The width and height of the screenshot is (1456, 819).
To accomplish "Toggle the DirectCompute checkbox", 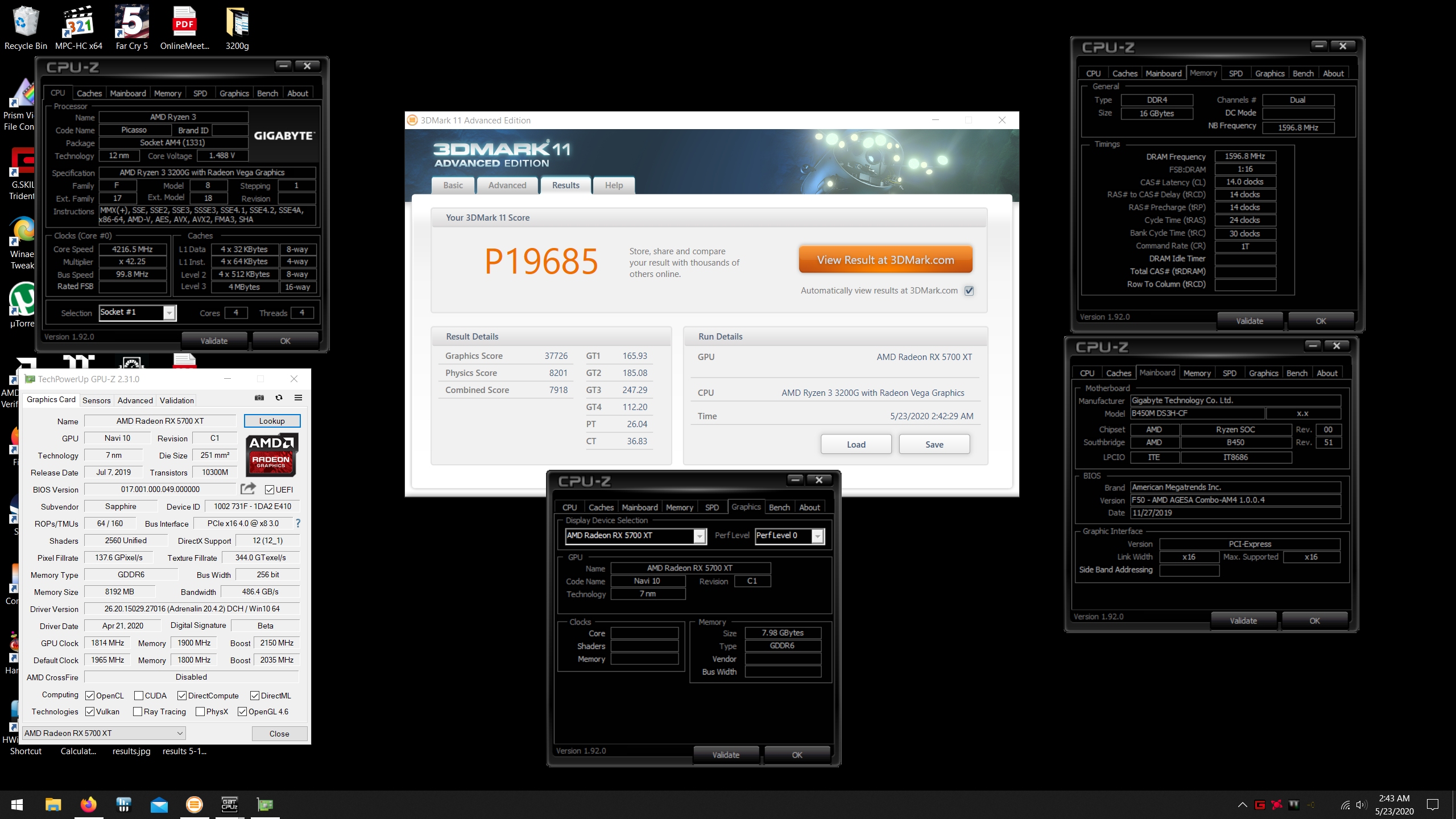I will coord(182,696).
